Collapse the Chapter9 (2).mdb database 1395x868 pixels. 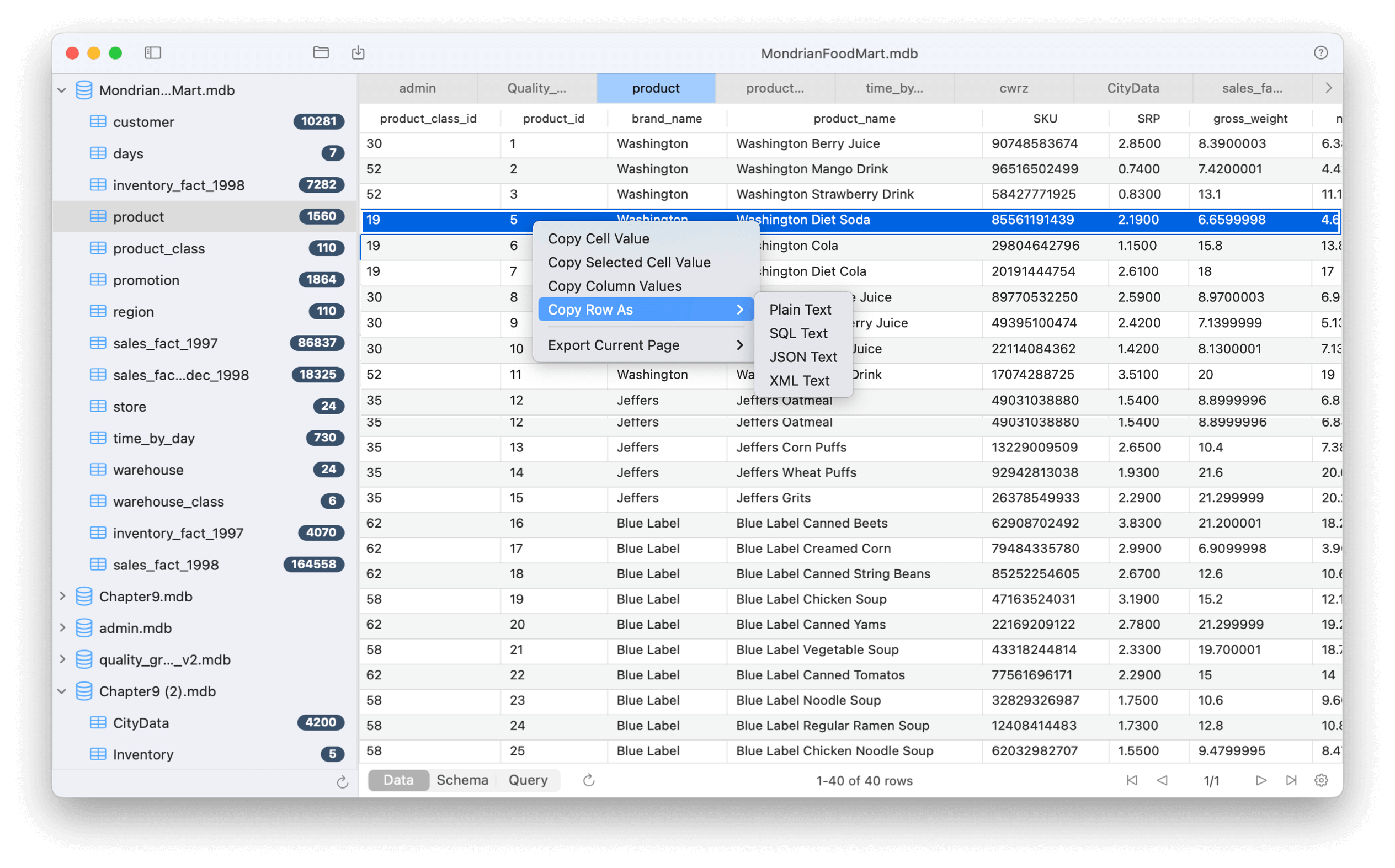[62, 691]
